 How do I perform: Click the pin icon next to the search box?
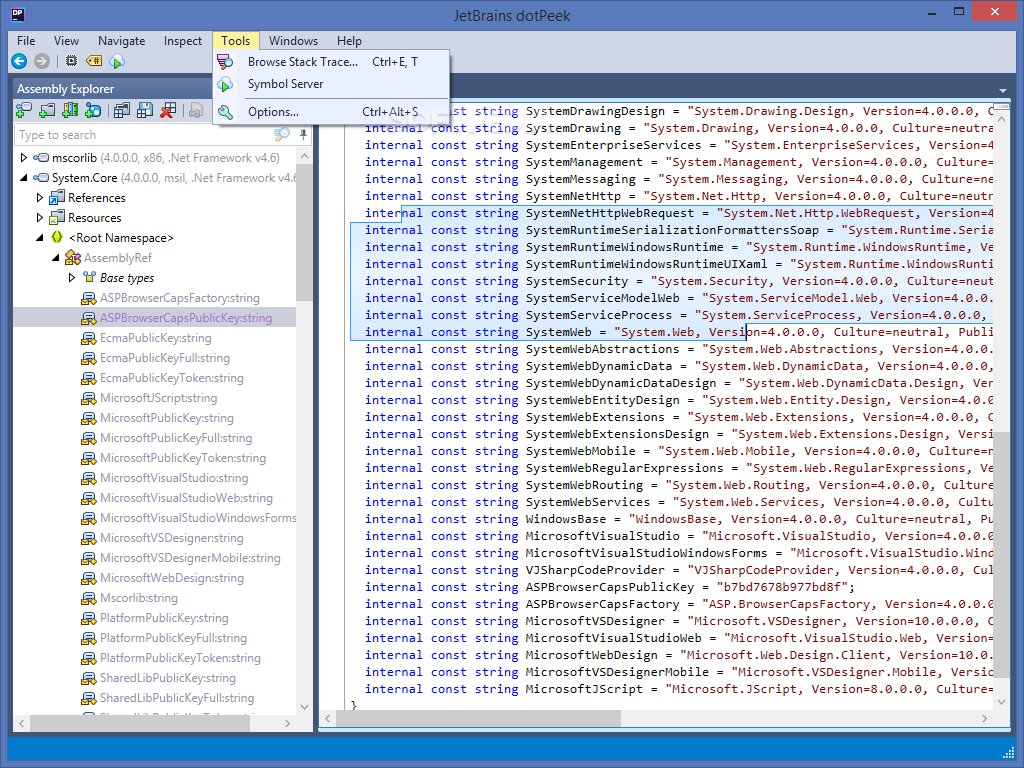tap(303, 135)
